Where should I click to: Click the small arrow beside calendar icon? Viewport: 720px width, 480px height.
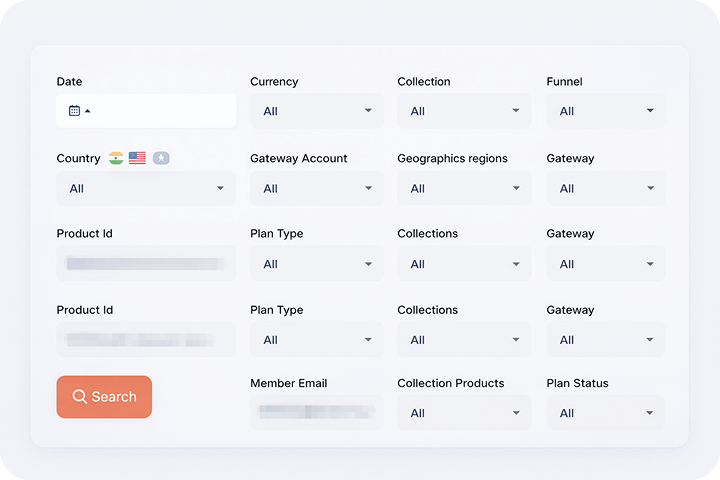coord(87,111)
